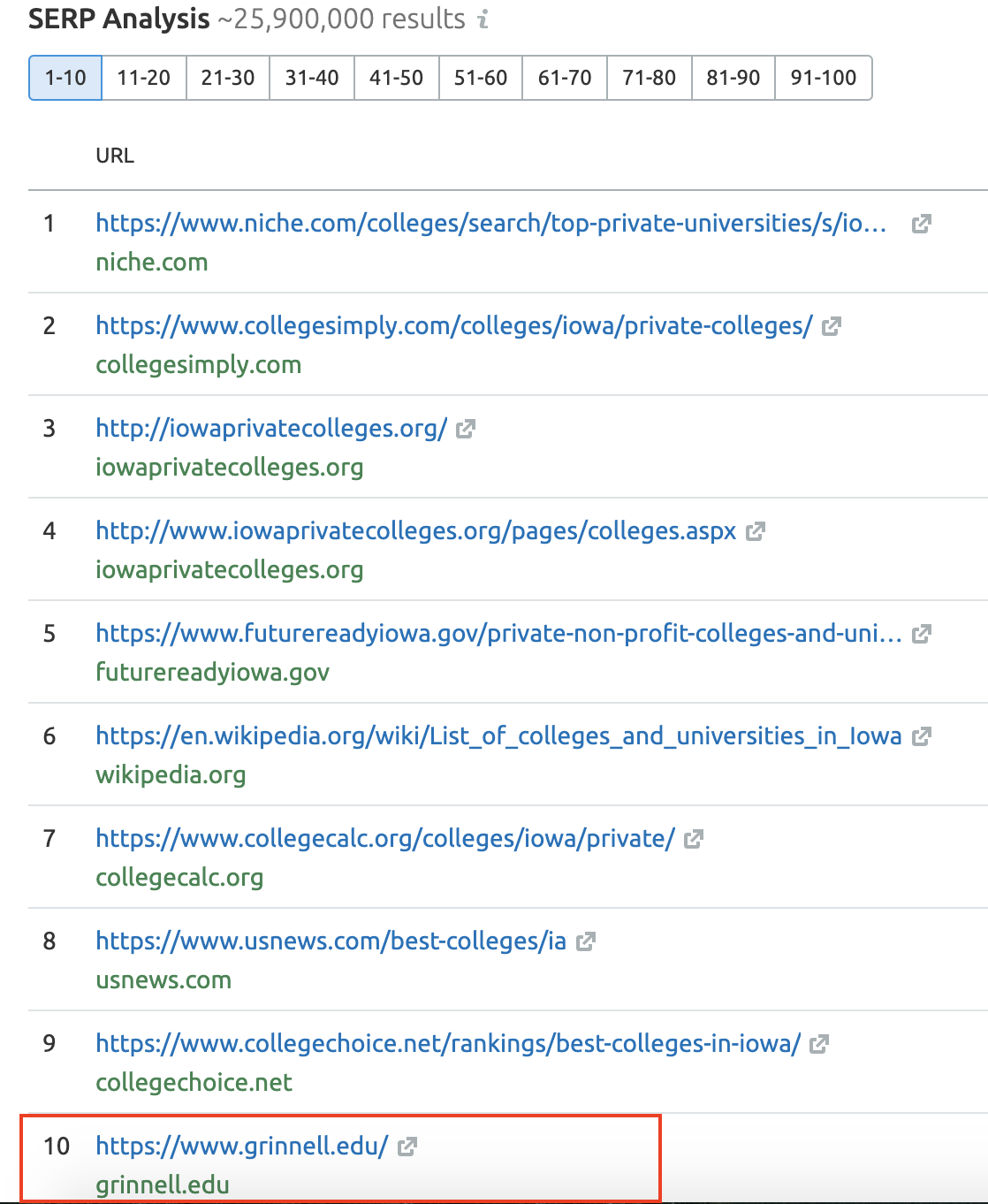The height and width of the screenshot is (1204, 988).
Task: Switch to the 71-80 results tab
Action: click(650, 78)
